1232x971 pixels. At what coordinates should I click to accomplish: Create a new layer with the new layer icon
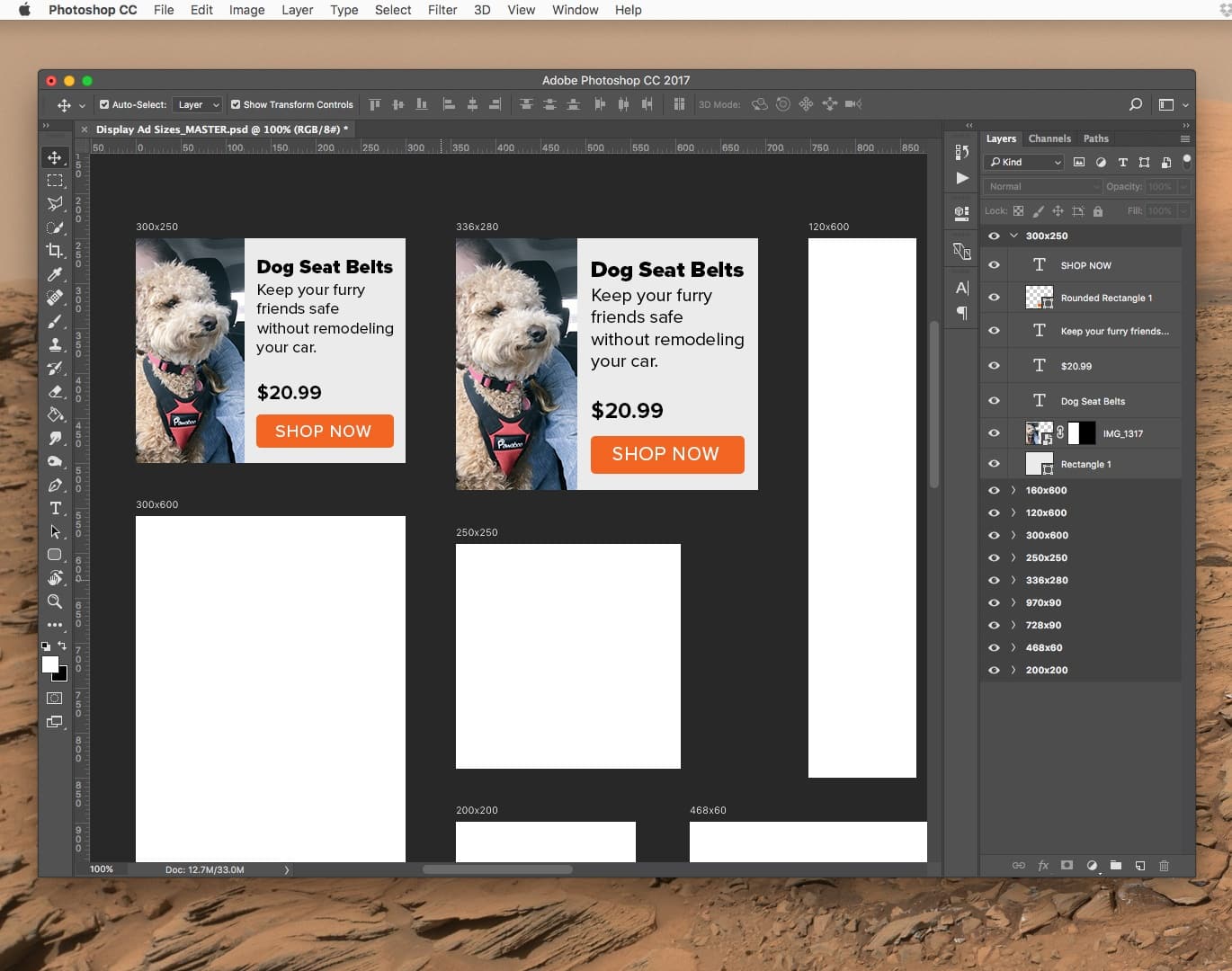coord(1139,866)
